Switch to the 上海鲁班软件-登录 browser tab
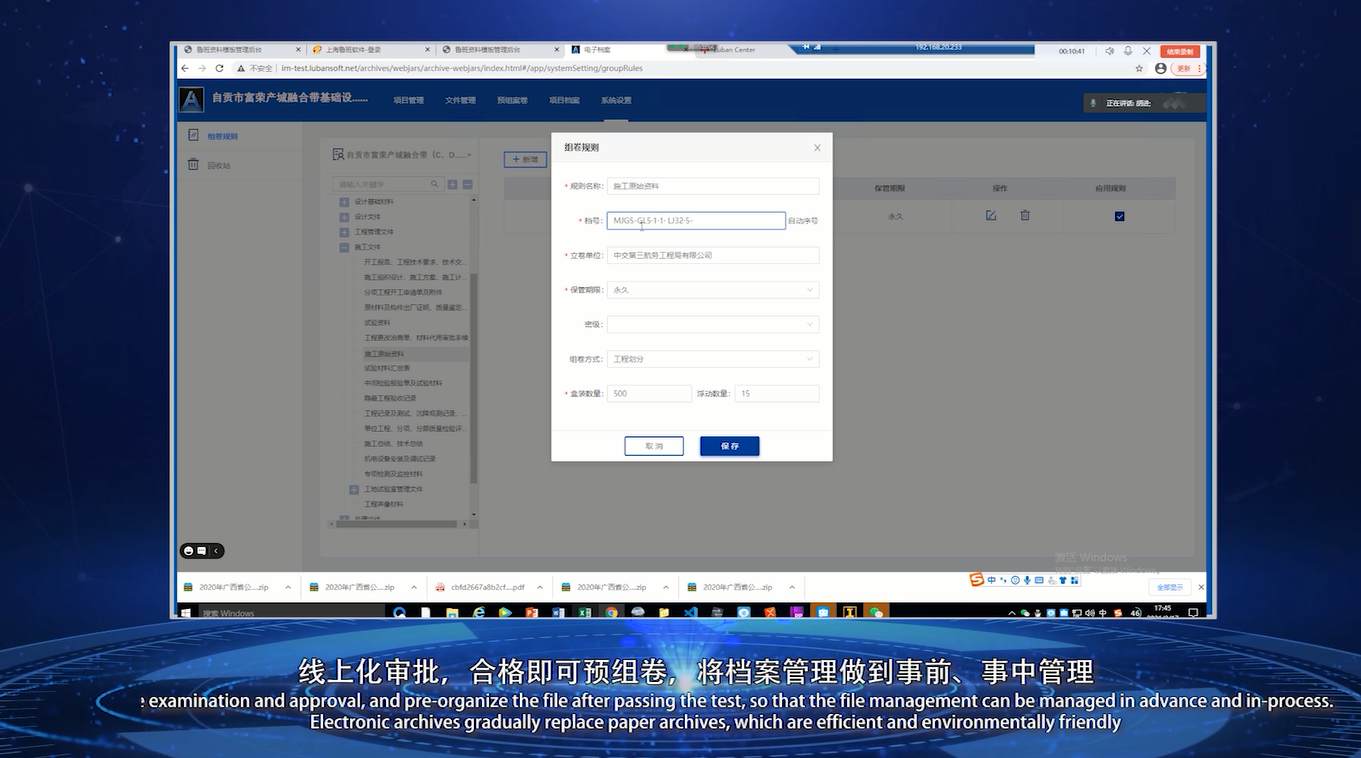 point(370,49)
